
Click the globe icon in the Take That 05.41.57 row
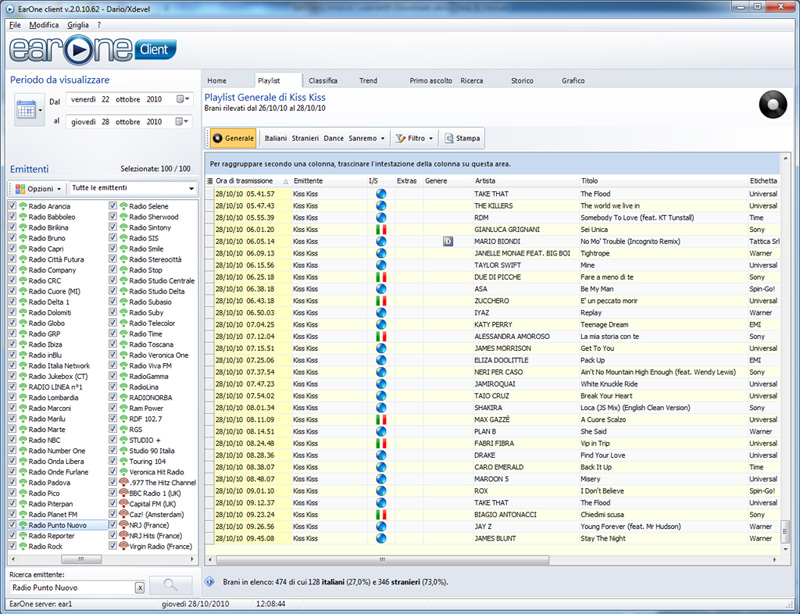pos(381,194)
